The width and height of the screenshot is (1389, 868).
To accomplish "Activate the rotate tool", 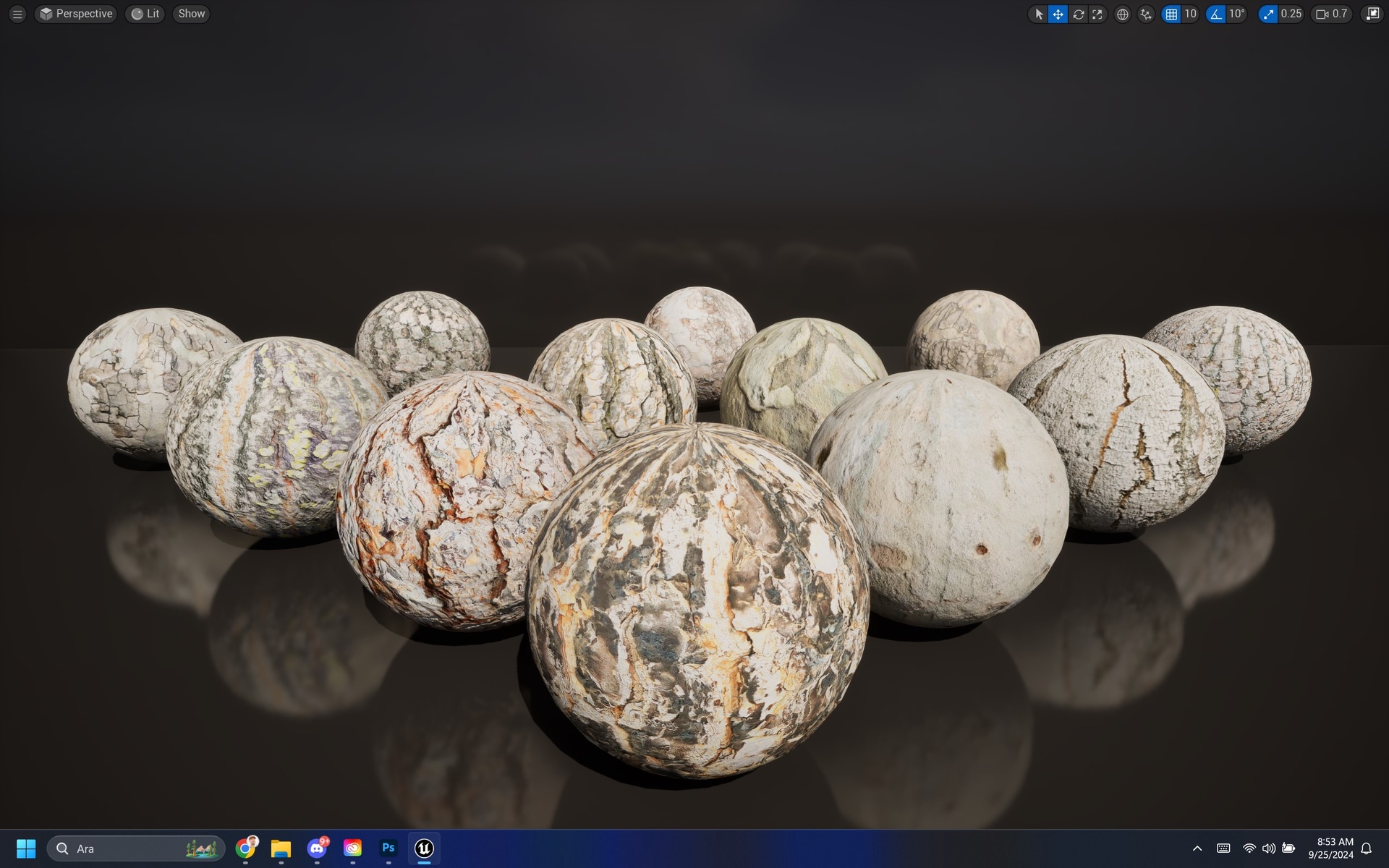I will [x=1078, y=14].
